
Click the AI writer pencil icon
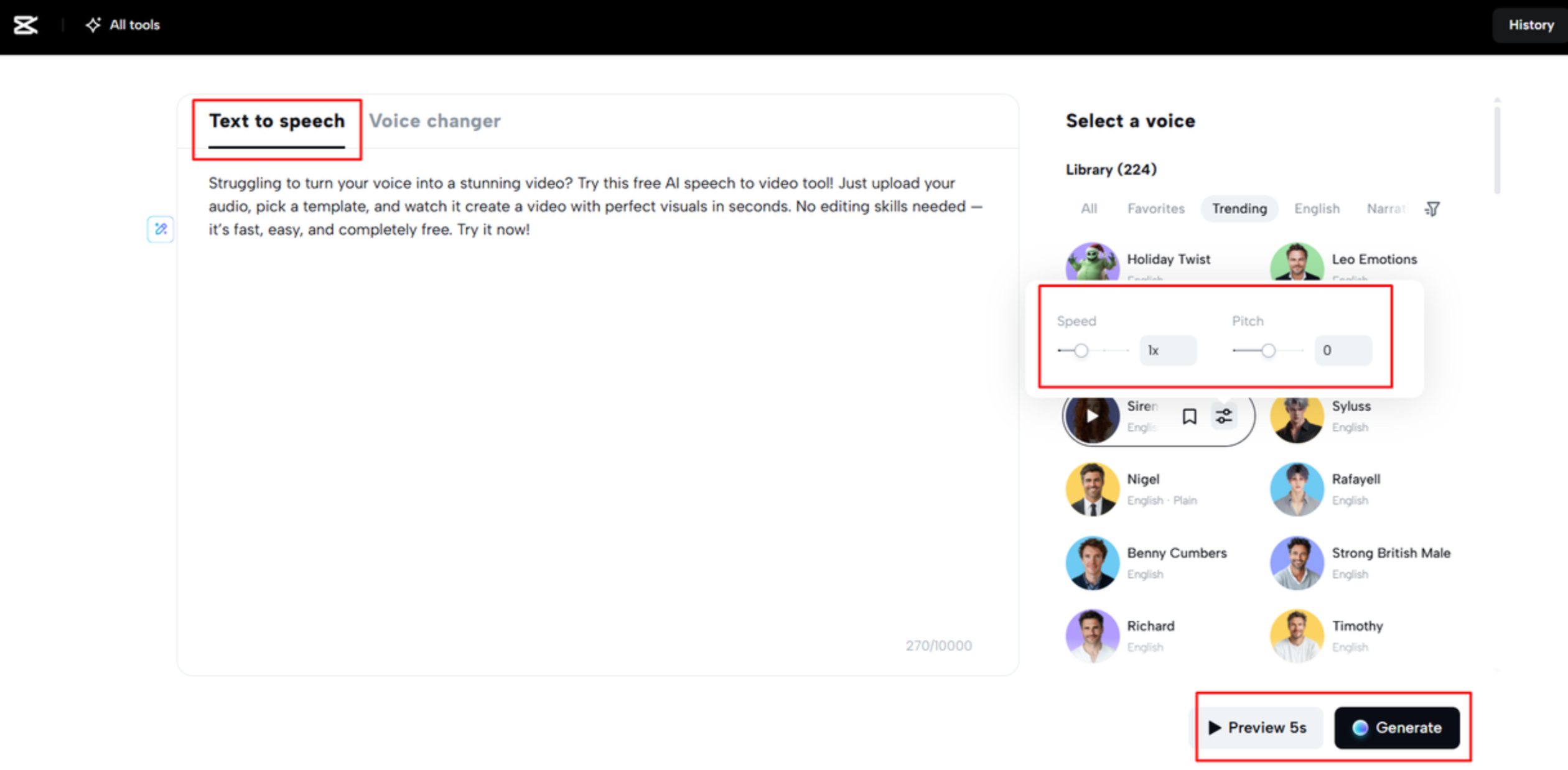[x=161, y=229]
